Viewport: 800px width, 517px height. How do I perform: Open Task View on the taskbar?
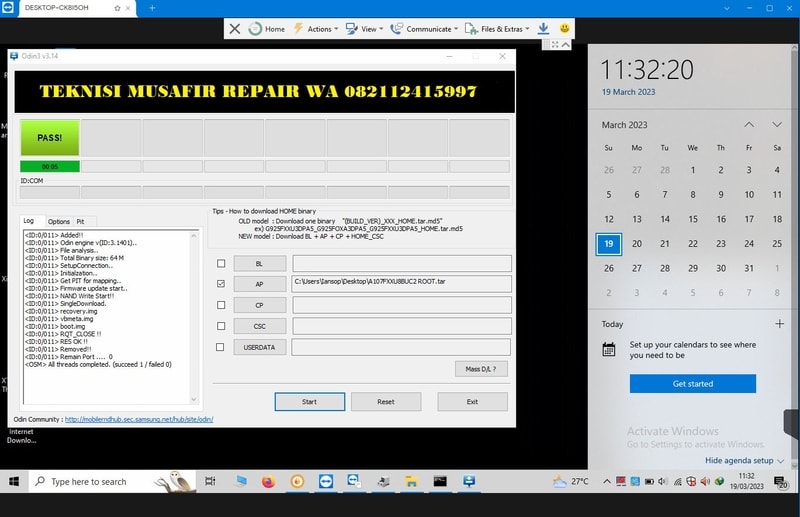210,481
